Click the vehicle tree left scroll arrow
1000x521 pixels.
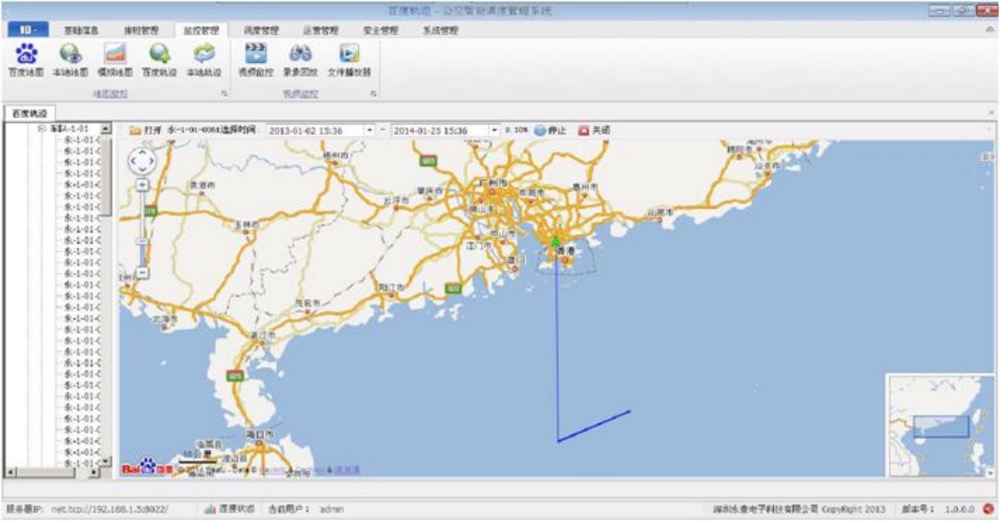pyautogui.click(x=10, y=473)
